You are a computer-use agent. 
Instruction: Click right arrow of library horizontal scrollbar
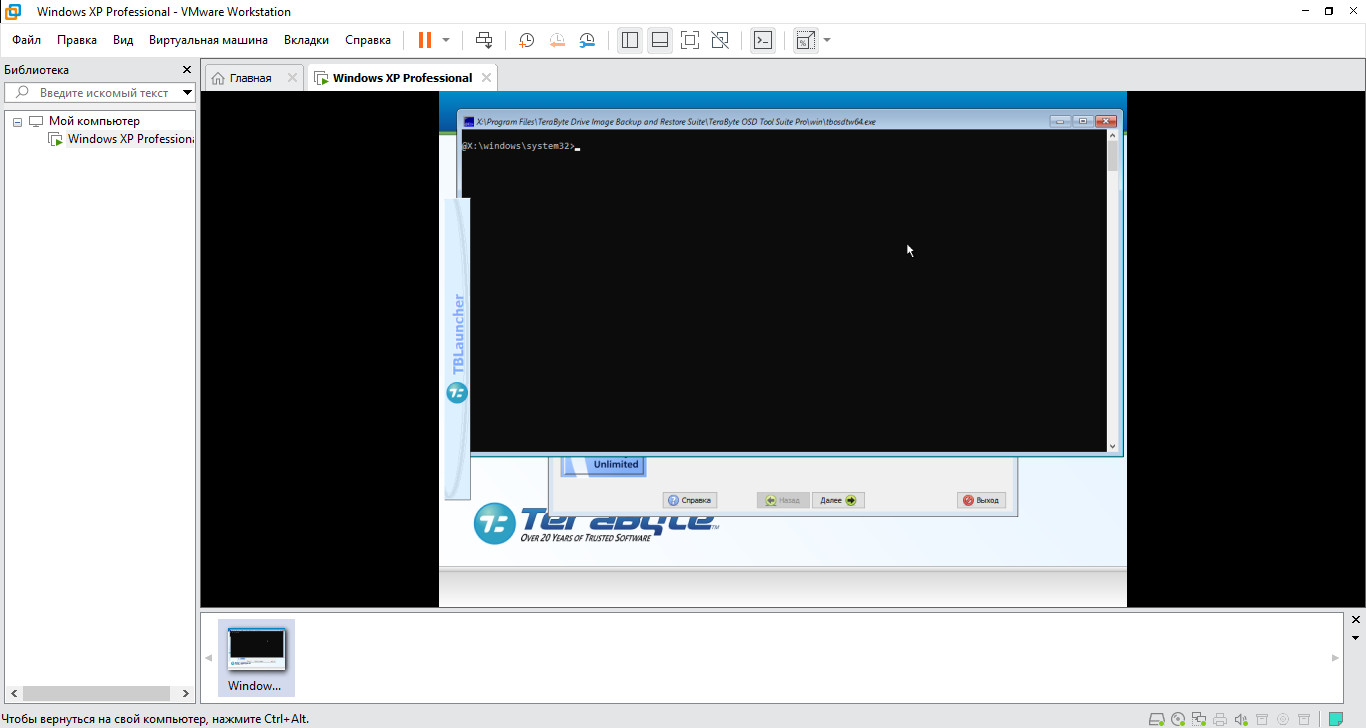pos(186,693)
